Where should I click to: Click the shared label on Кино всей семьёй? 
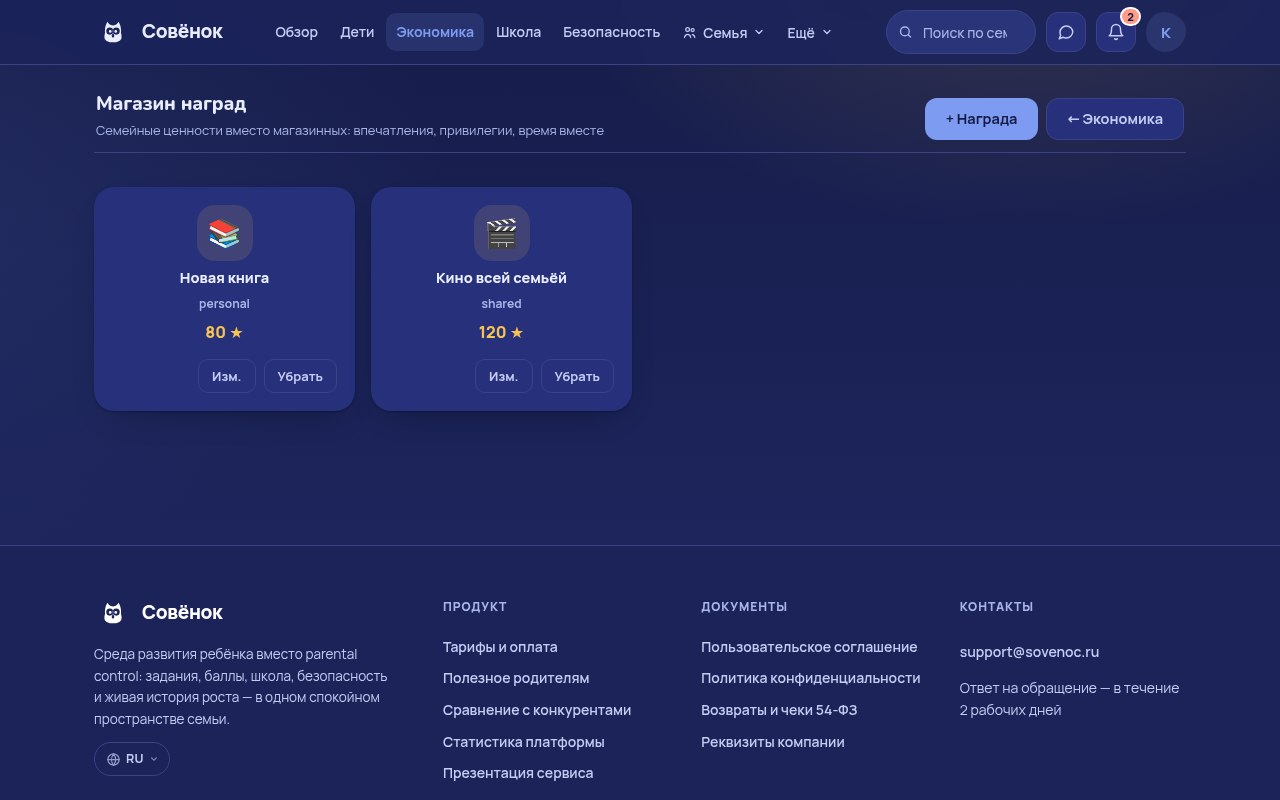(501, 303)
